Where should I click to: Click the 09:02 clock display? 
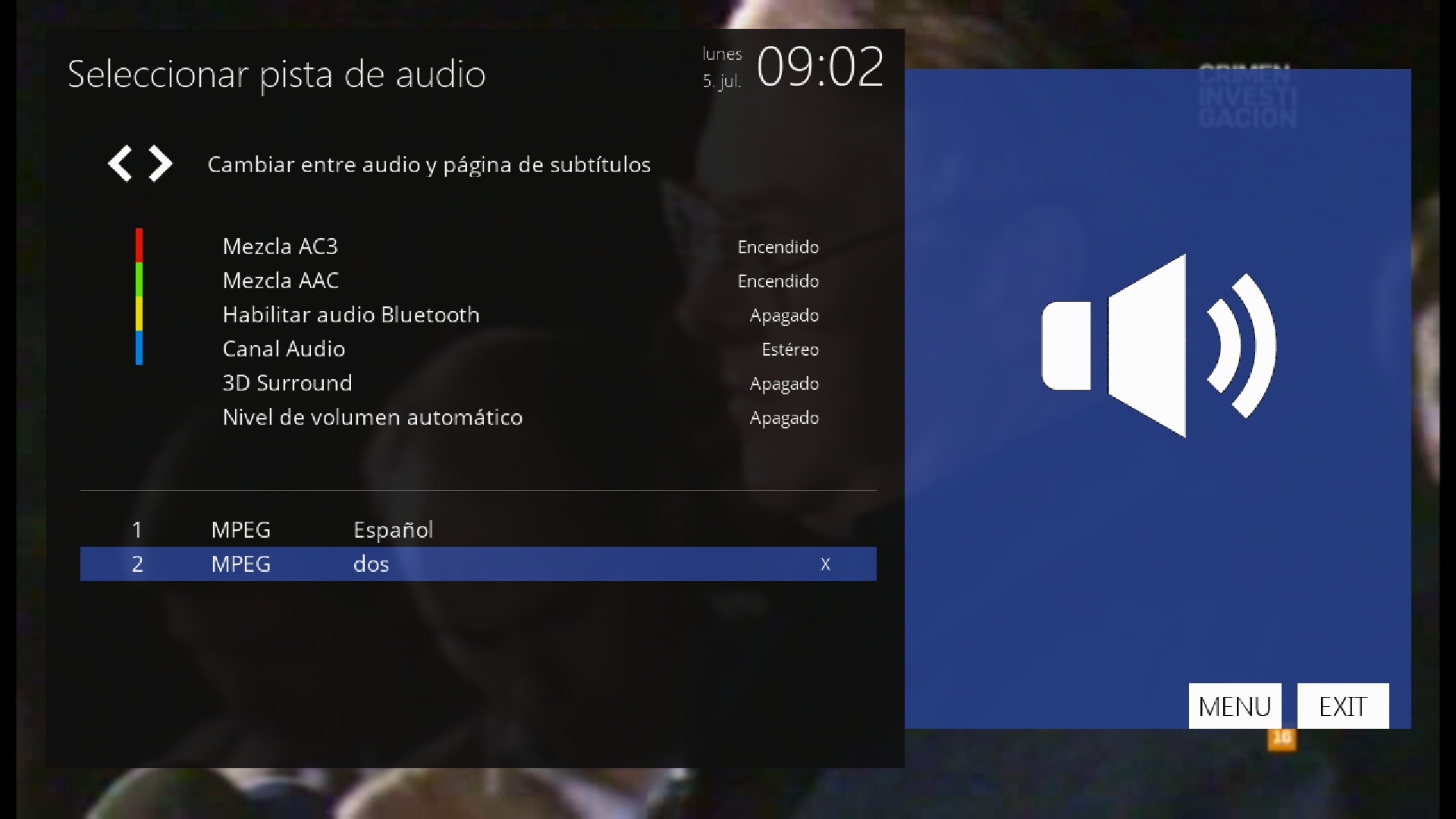820,67
